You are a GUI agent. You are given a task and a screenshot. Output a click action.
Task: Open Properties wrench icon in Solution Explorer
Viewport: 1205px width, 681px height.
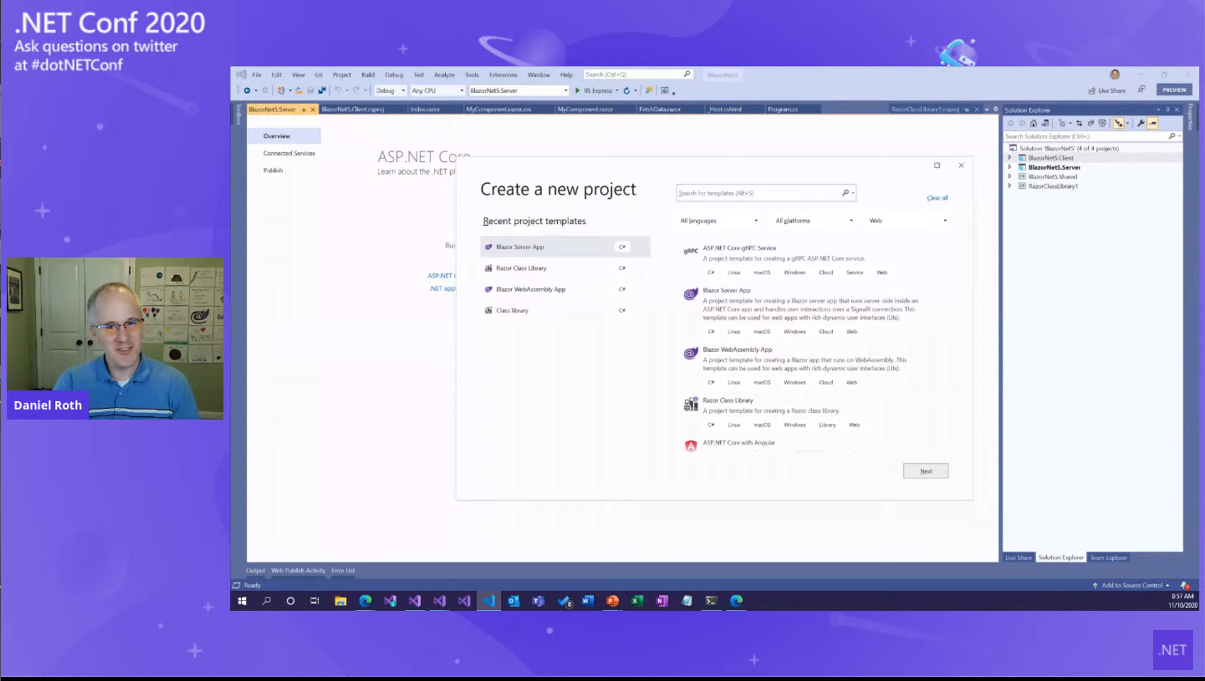tap(1141, 123)
